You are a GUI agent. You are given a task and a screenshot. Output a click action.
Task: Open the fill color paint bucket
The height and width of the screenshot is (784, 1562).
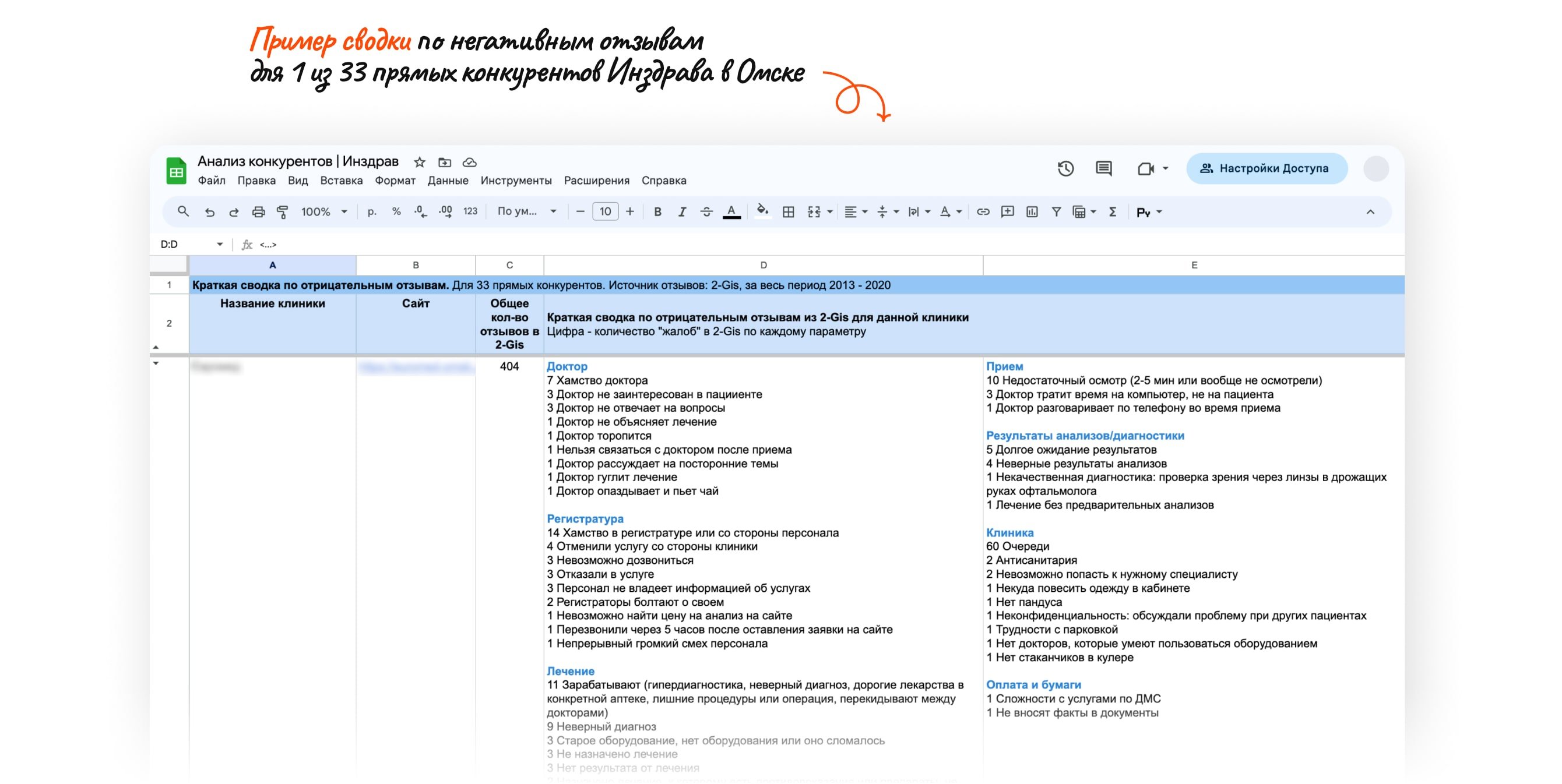point(763,210)
